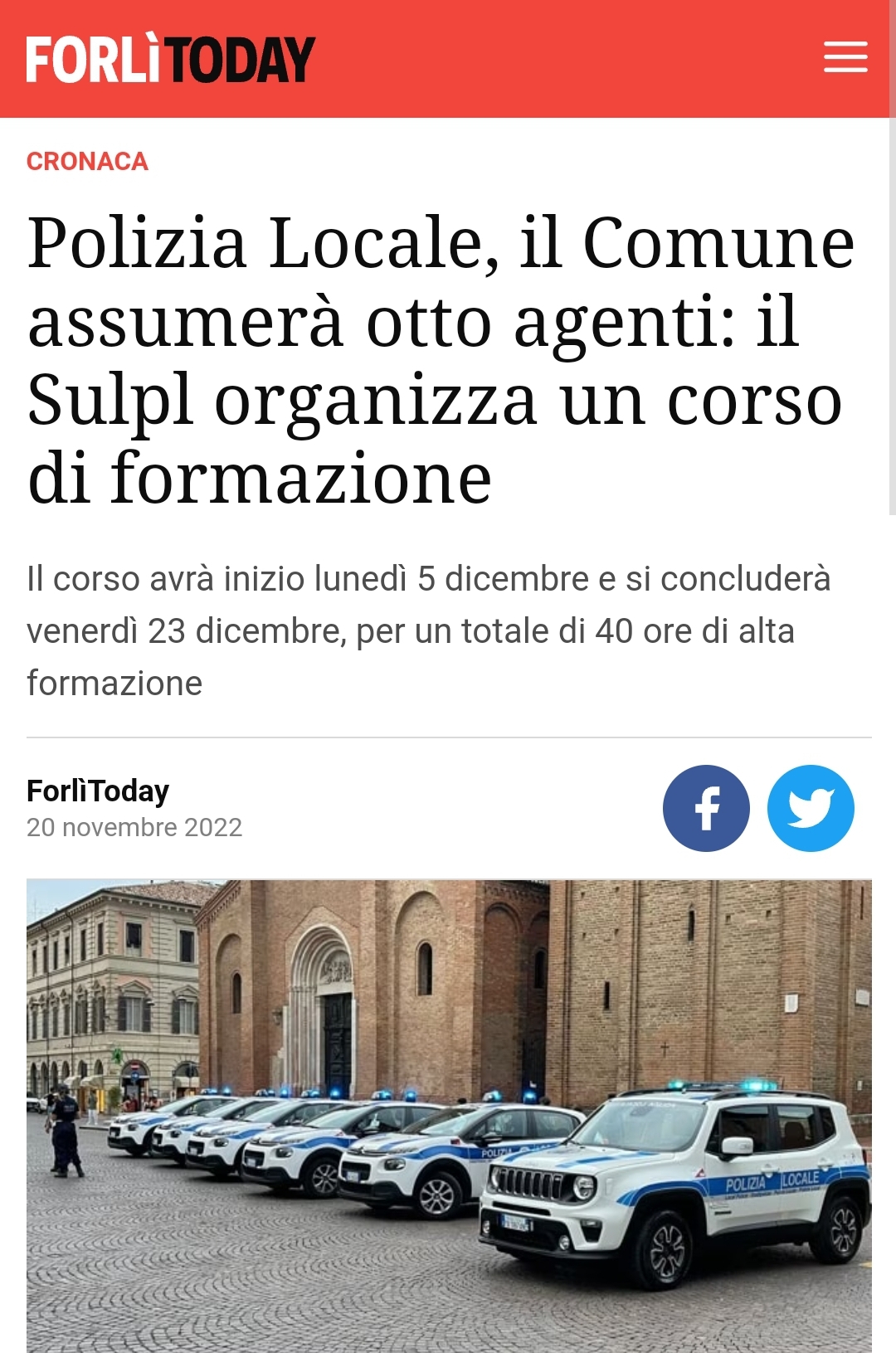Click the word 'formazione' ending the subtitle
The width and height of the screenshot is (896, 1353).
coord(114,683)
